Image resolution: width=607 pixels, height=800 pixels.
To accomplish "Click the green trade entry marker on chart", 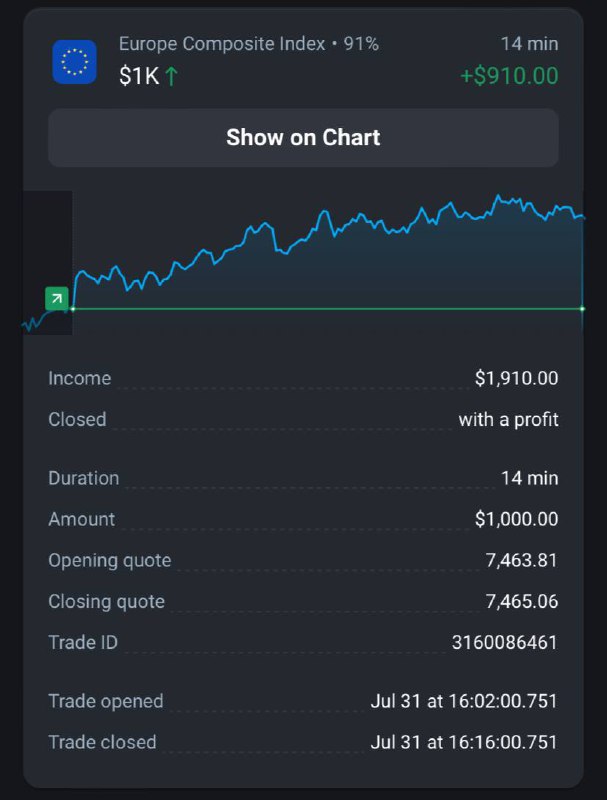I will coord(57,298).
